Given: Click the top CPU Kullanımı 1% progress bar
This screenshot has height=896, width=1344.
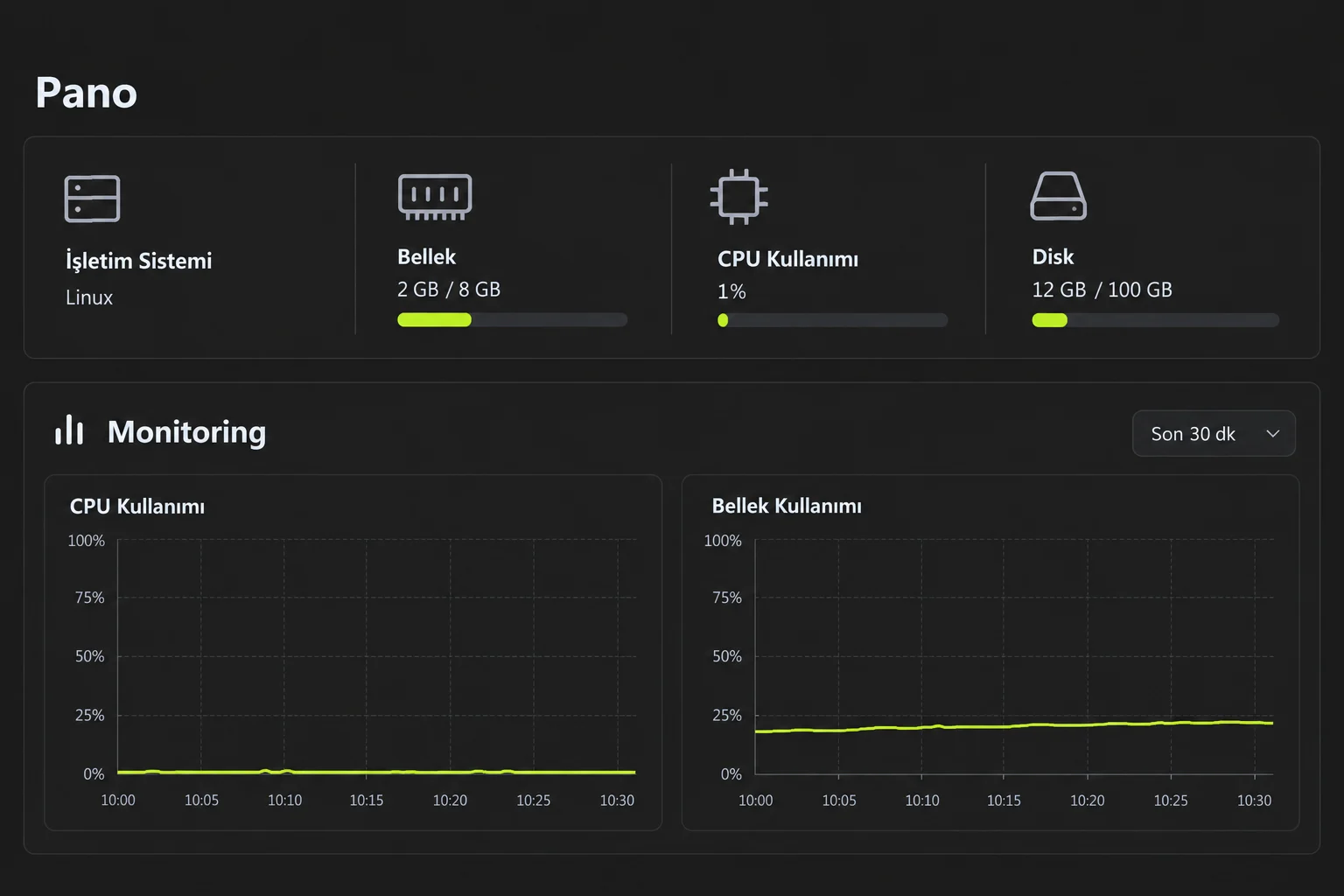Looking at the screenshot, I should pyautogui.click(x=832, y=320).
